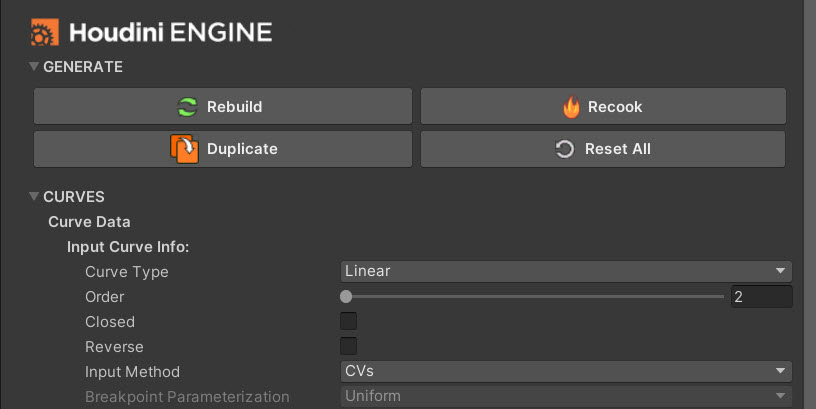The height and width of the screenshot is (409, 816).
Task: Collapse the GENERATE section
Action: (34, 66)
